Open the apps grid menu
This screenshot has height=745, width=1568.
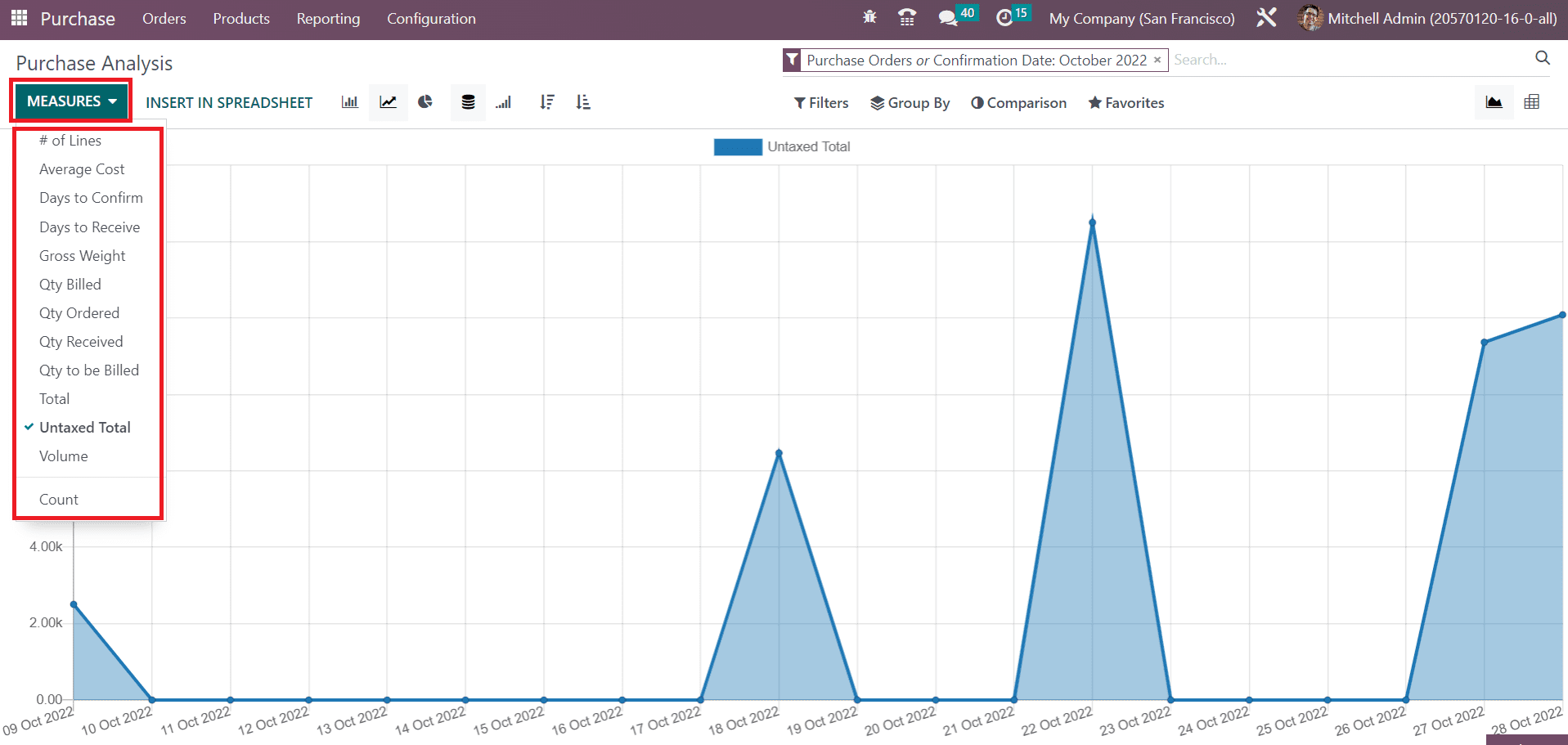(x=19, y=18)
